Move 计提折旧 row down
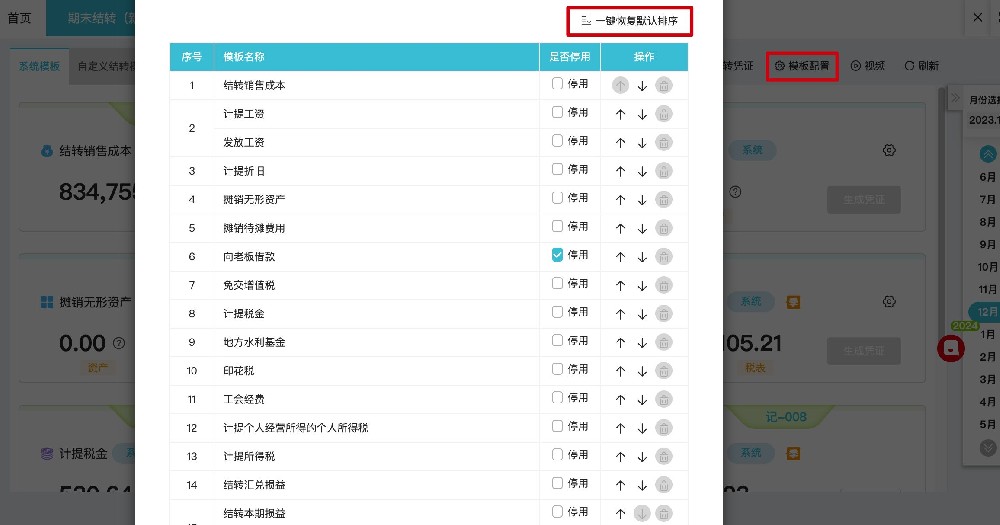Viewport: 1000px width, 525px height. (x=642, y=171)
